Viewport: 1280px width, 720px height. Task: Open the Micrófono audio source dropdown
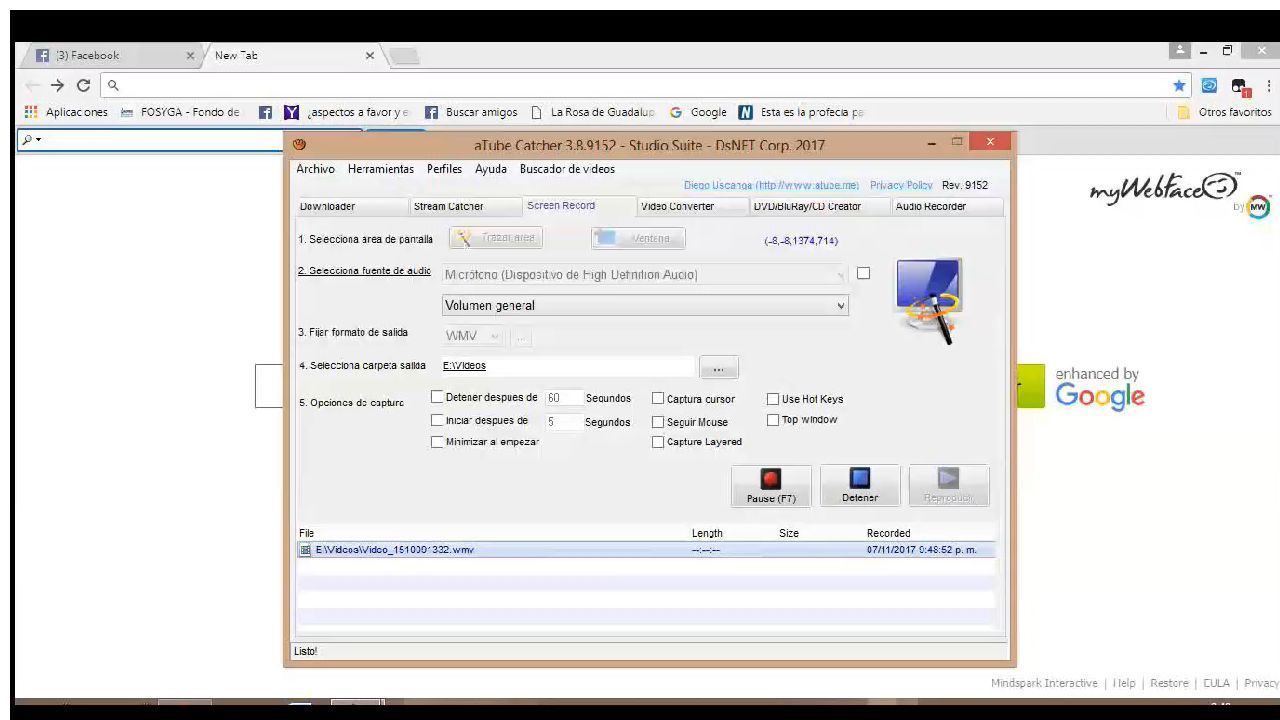(645, 274)
